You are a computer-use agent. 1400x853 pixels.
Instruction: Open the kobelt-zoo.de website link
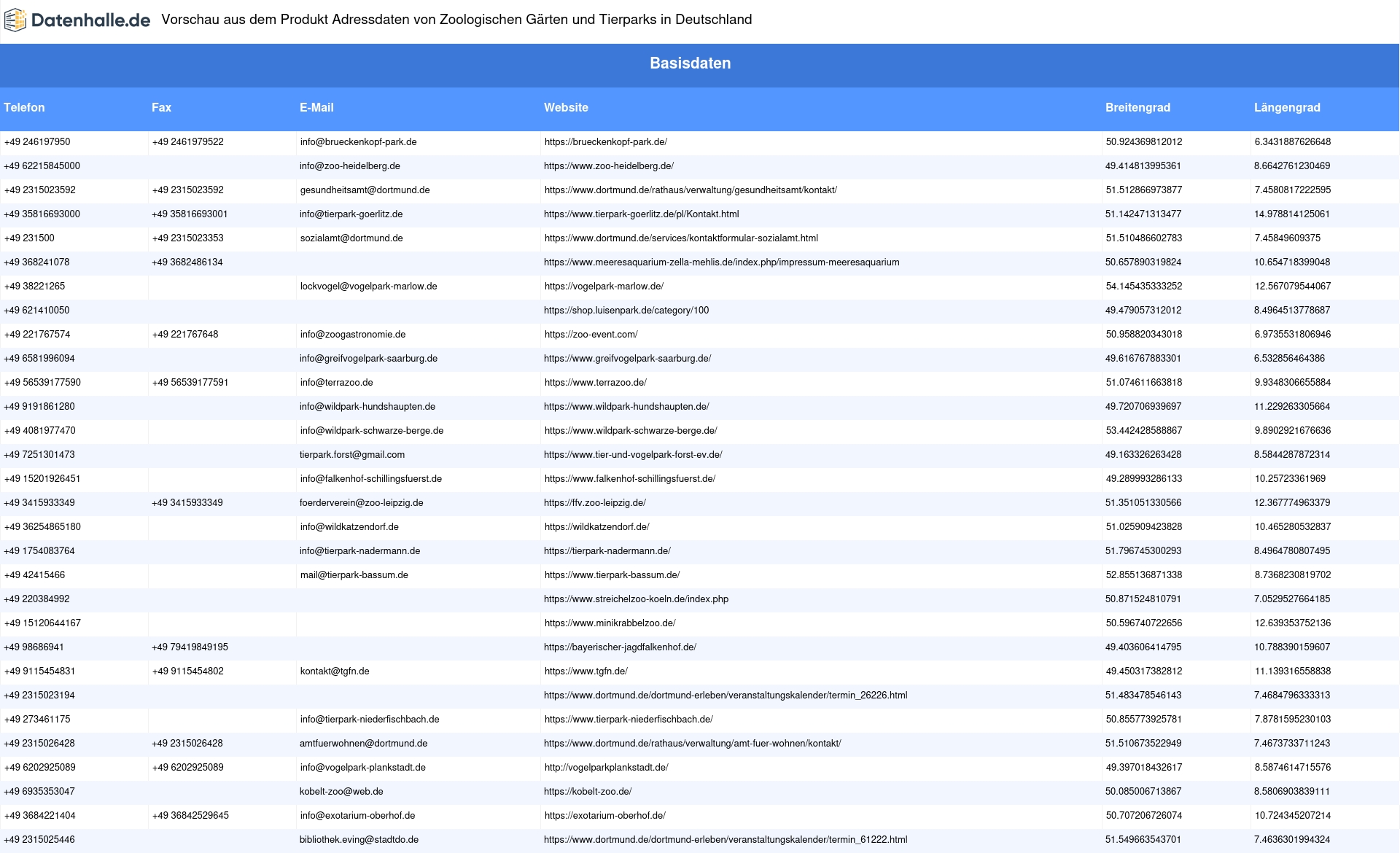(x=588, y=792)
